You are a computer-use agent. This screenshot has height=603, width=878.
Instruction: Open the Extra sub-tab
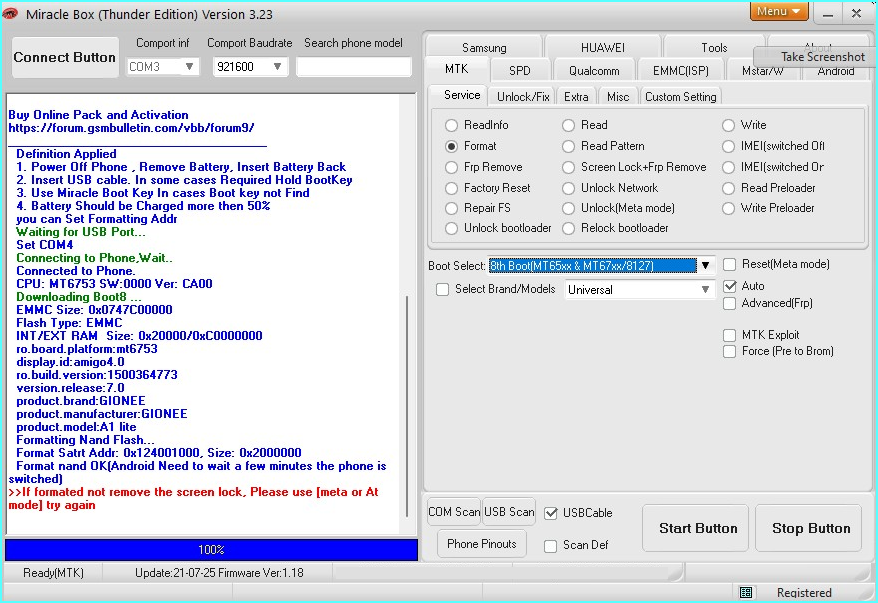point(576,97)
